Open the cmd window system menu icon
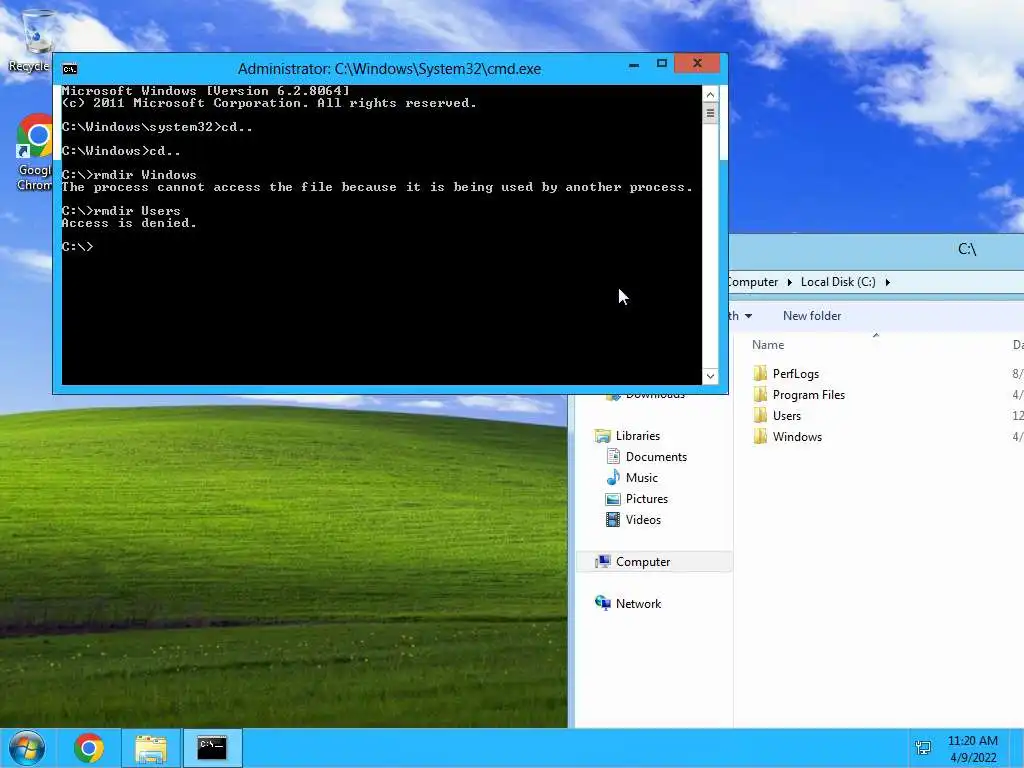Viewport: 1024px width, 768px height. pyautogui.click(x=69, y=69)
